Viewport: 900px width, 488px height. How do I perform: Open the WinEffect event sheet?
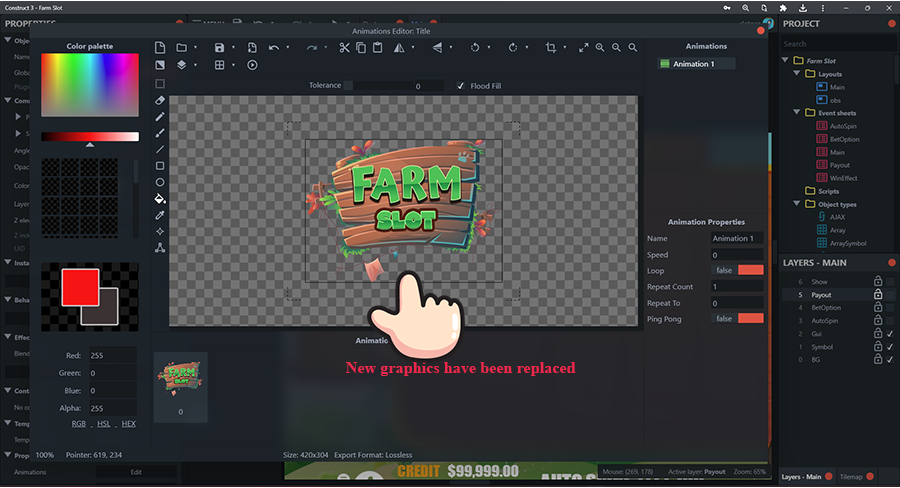pyautogui.click(x=844, y=178)
